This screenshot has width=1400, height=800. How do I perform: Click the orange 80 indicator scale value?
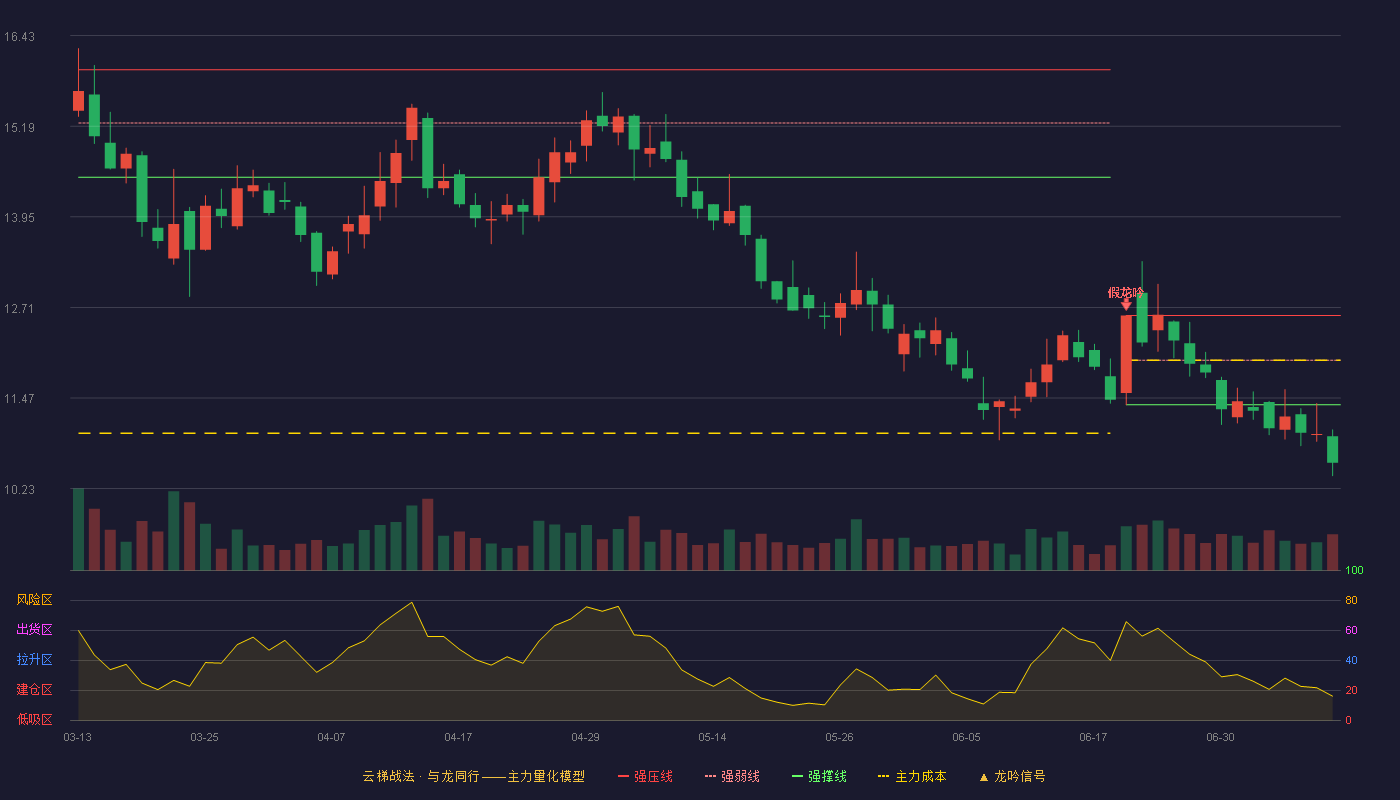click(1351, 600)
